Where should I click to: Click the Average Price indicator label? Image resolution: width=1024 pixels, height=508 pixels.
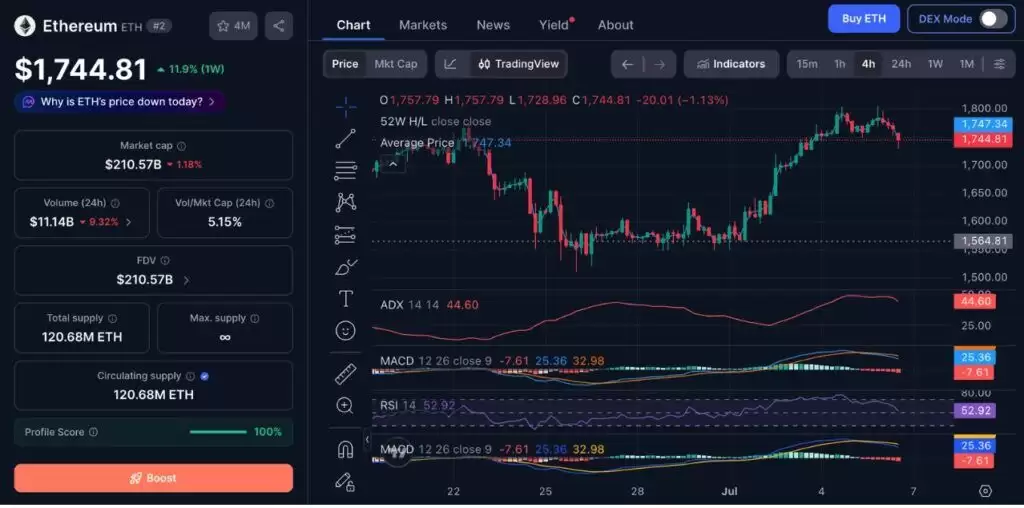[417, 142]
